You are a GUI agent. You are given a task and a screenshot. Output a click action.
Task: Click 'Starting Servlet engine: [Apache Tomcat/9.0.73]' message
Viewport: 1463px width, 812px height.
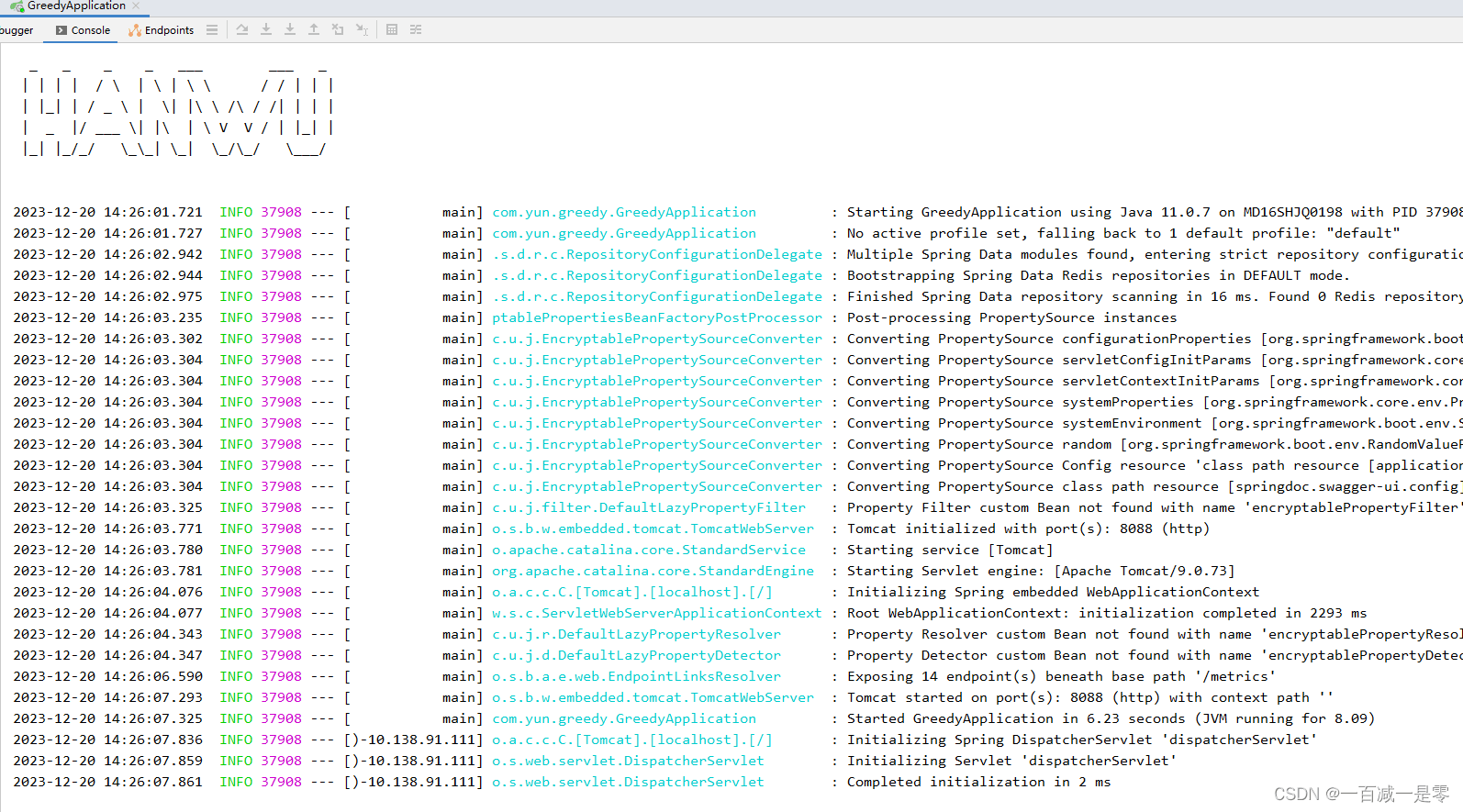[x=1041, y=571]
